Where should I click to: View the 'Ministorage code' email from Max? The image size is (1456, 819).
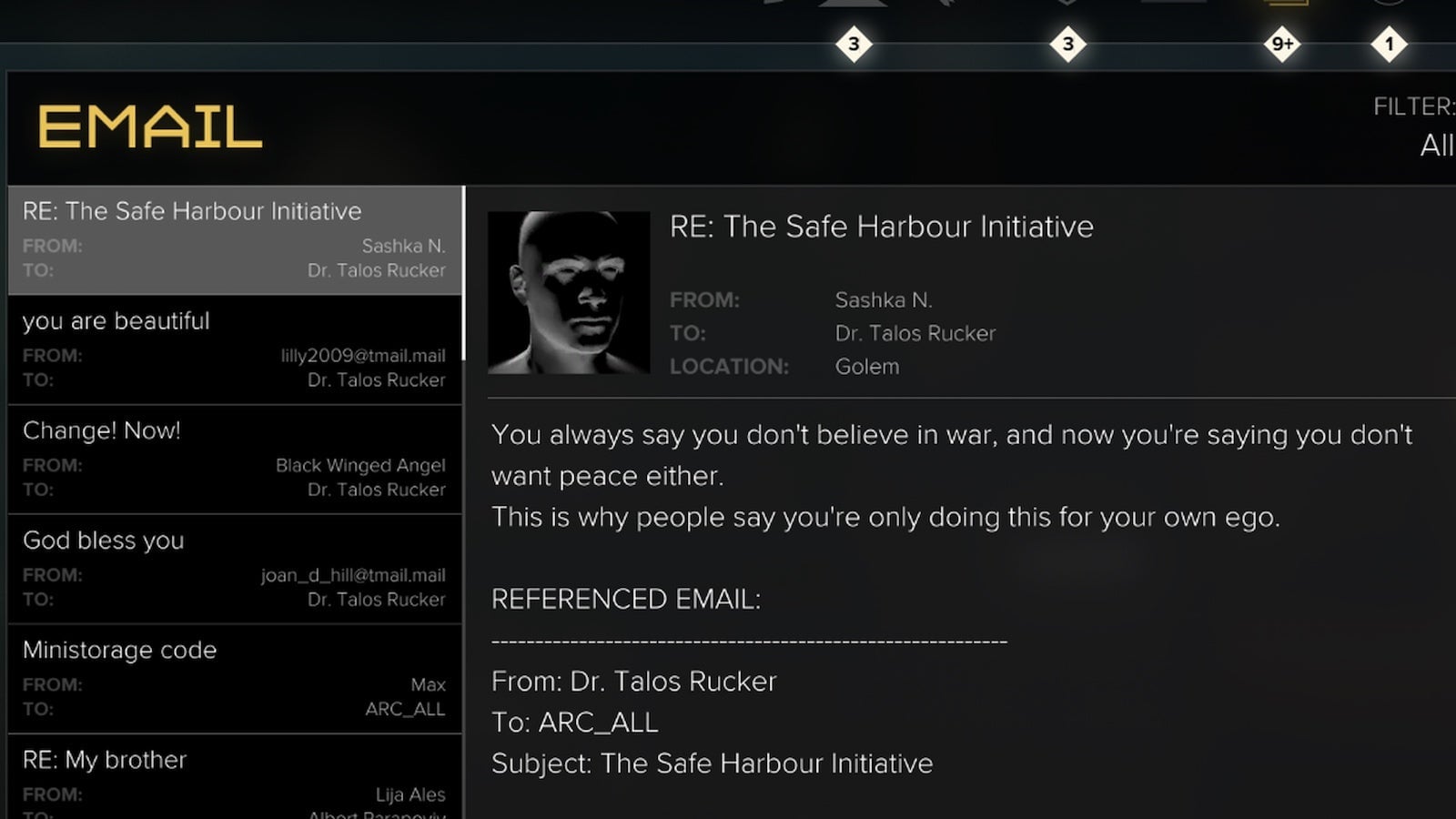[235, 677]
